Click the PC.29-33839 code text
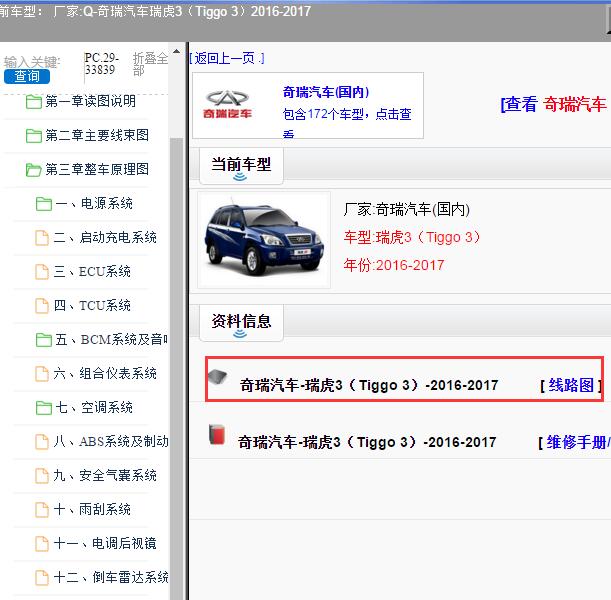The height and width of the screenshot is (600, 611). 101,64
